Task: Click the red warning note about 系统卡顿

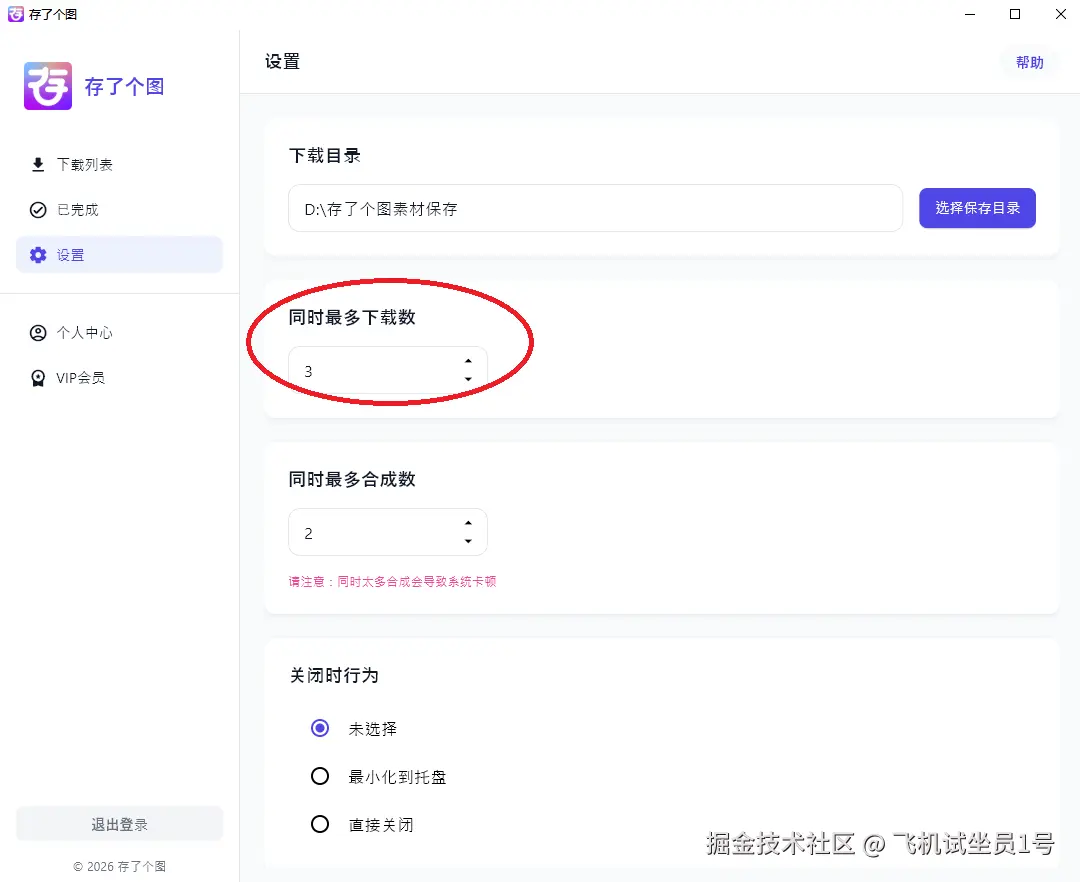Action: point(393,582)
